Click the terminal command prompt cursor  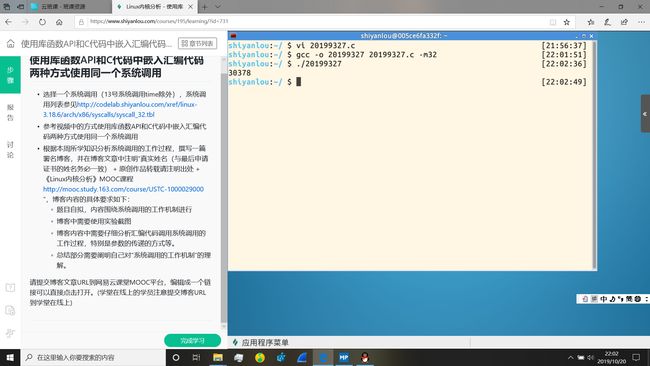(x=298, y=82)
